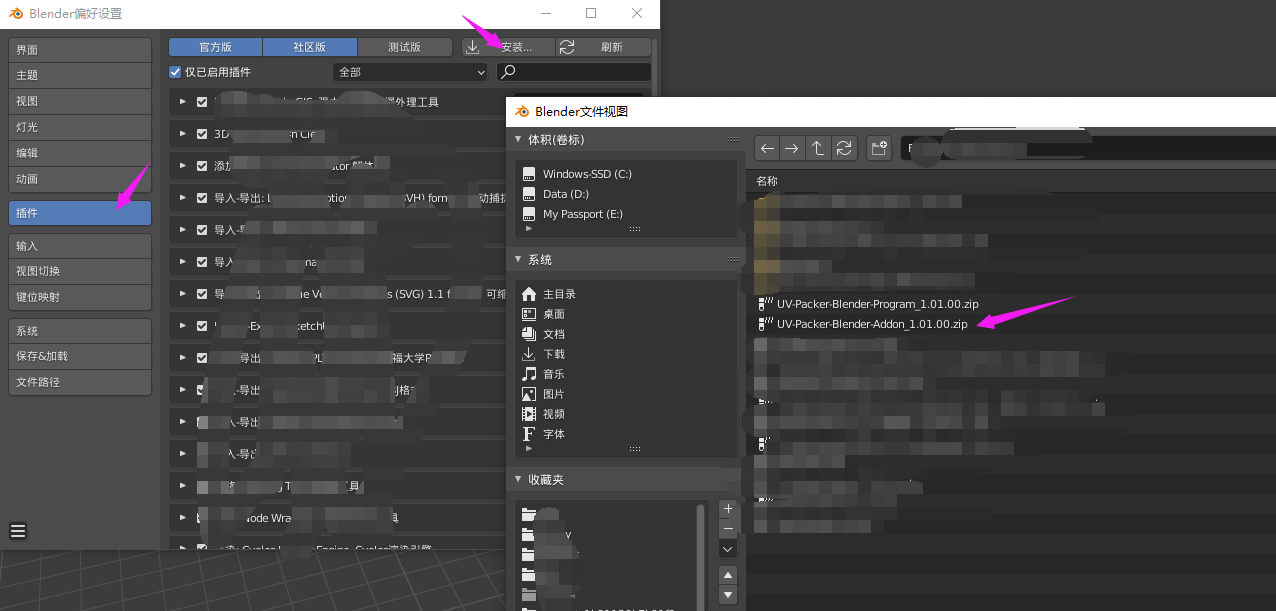Click the download icon on the 安装 button
This screenshot has height=611, width=1276.
(x=472, y=47)
